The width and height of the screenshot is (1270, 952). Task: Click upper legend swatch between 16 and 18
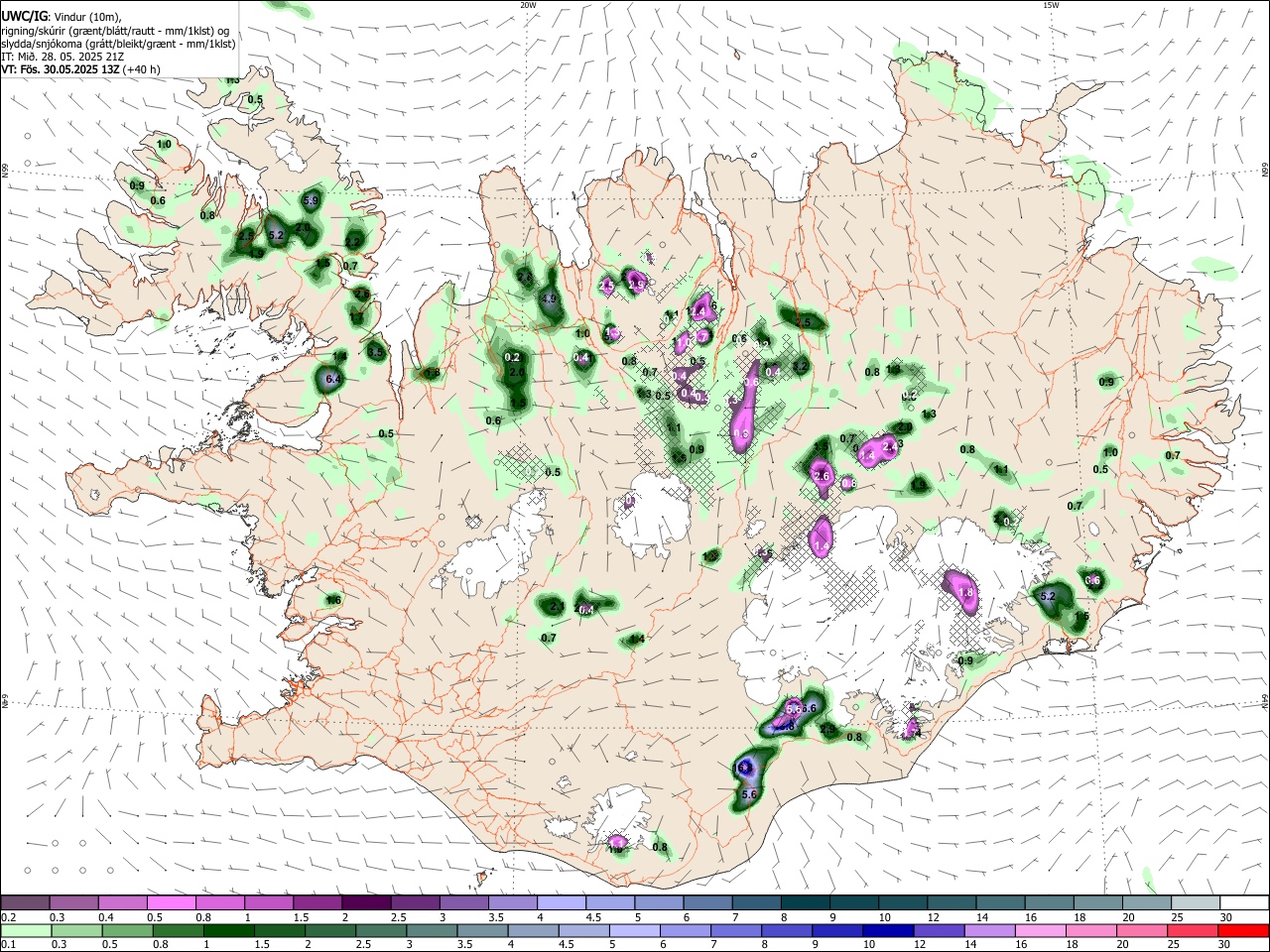1049,902
